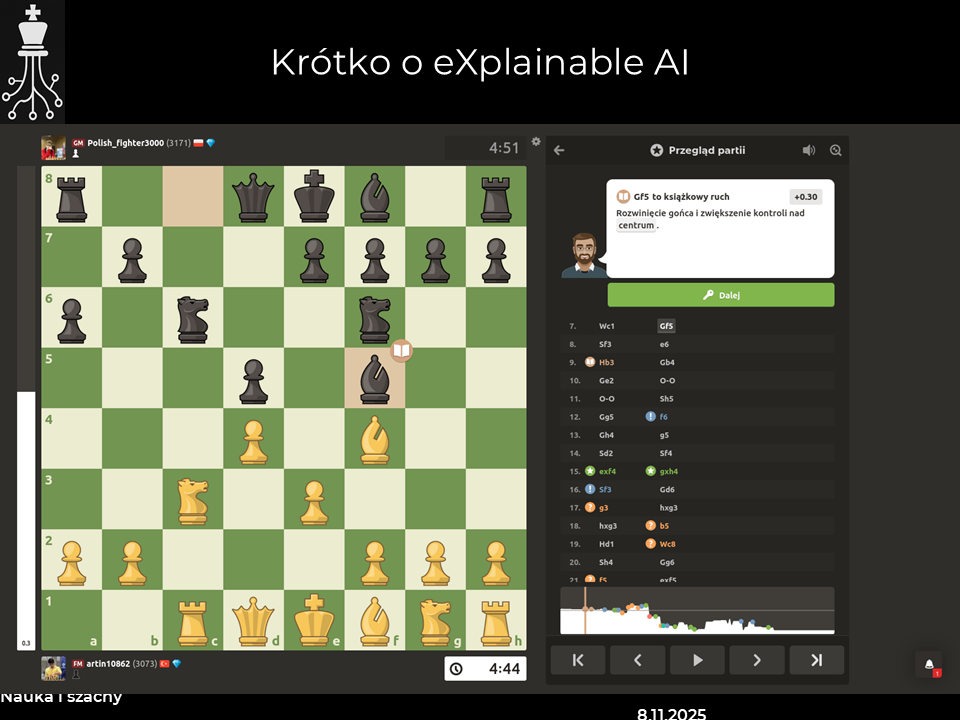
Task: Click the book move icon on f5
Action: coord(401,350)
